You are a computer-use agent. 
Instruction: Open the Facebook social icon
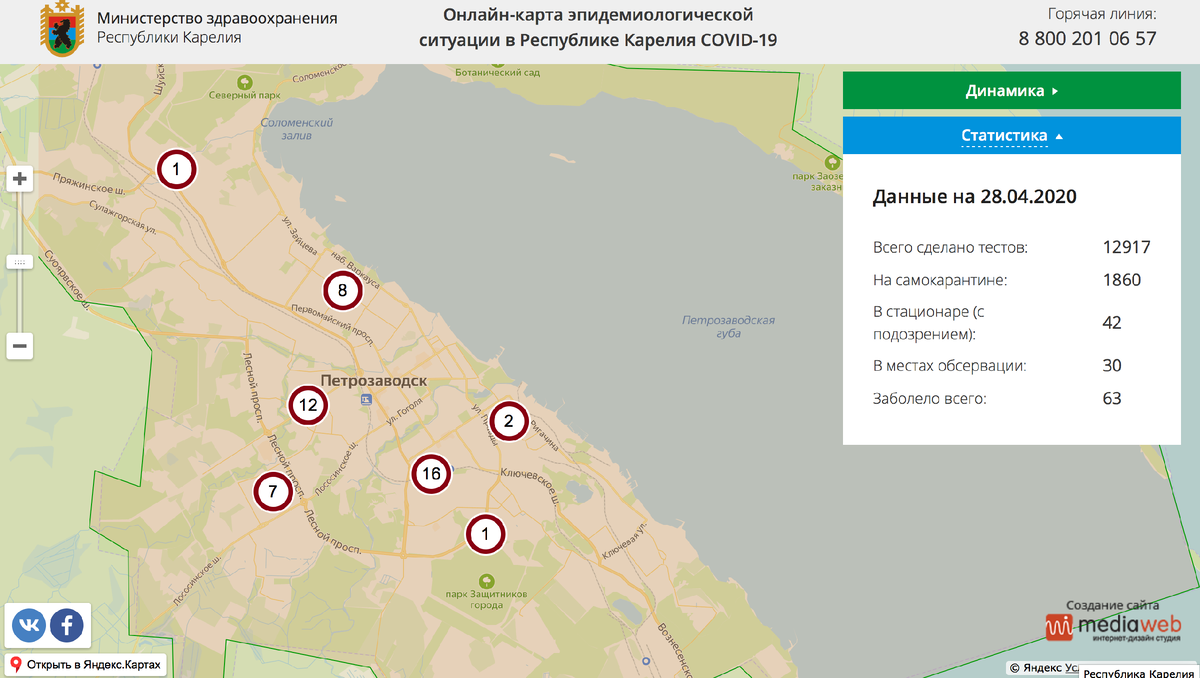(x=66, y=625)
